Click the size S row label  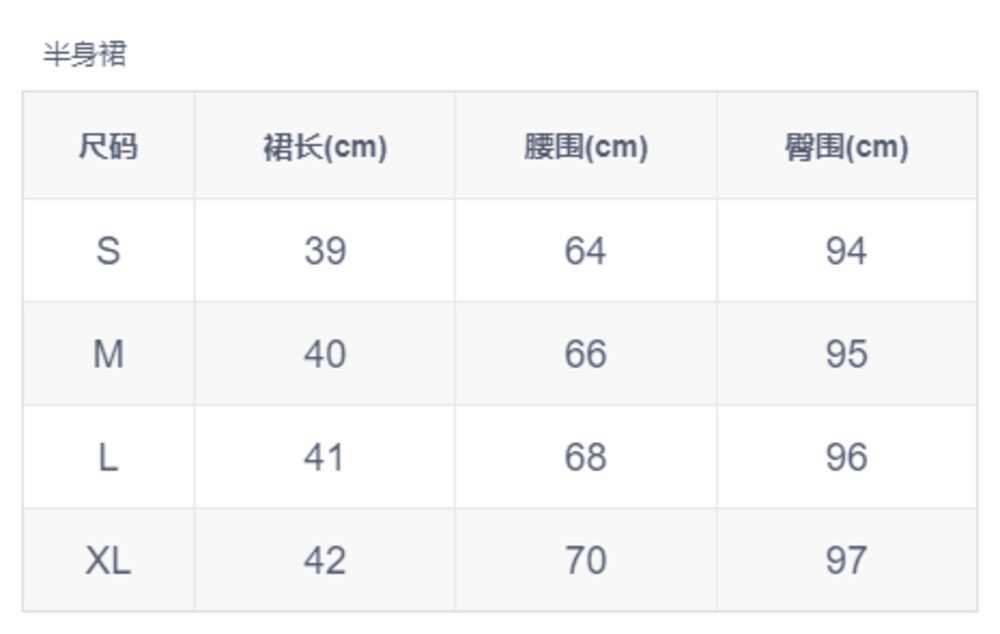click(x=108, y=250)
